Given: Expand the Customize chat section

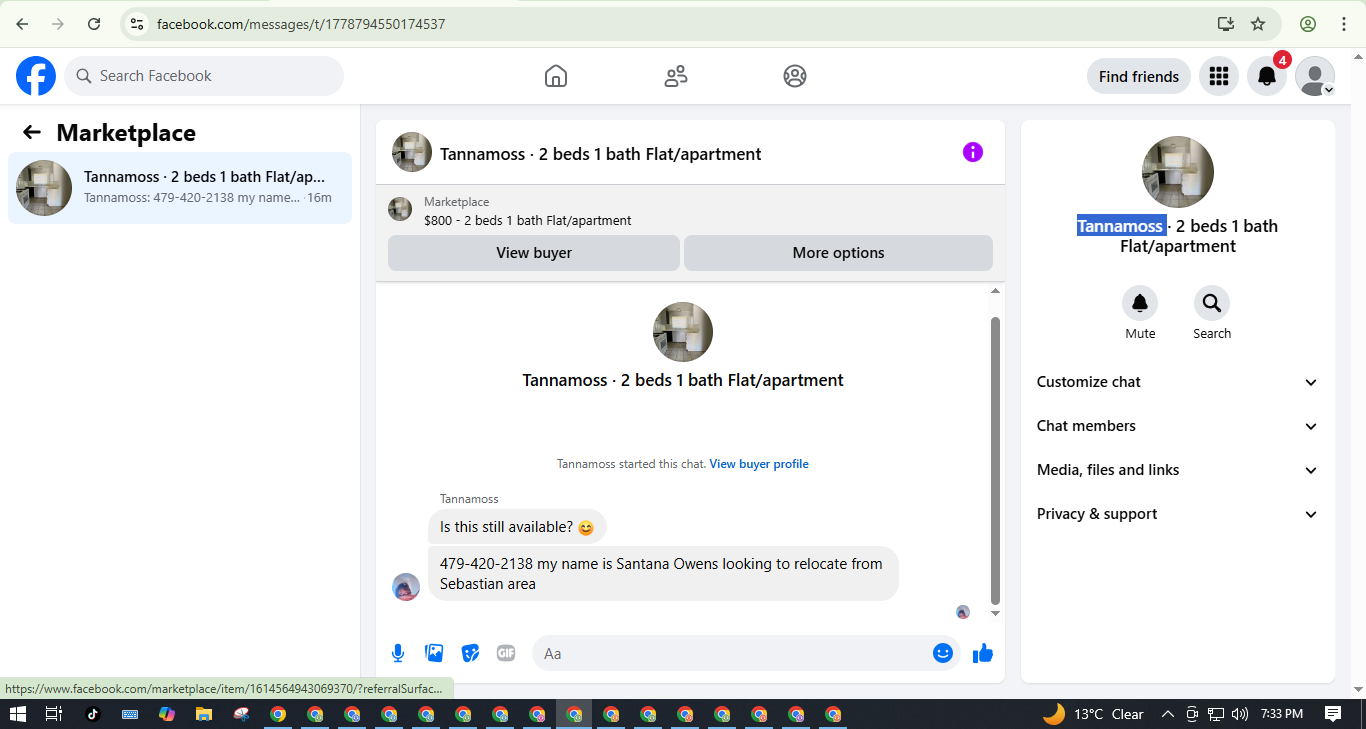Looking at the screenshot, I should [x=1178, y=382].
